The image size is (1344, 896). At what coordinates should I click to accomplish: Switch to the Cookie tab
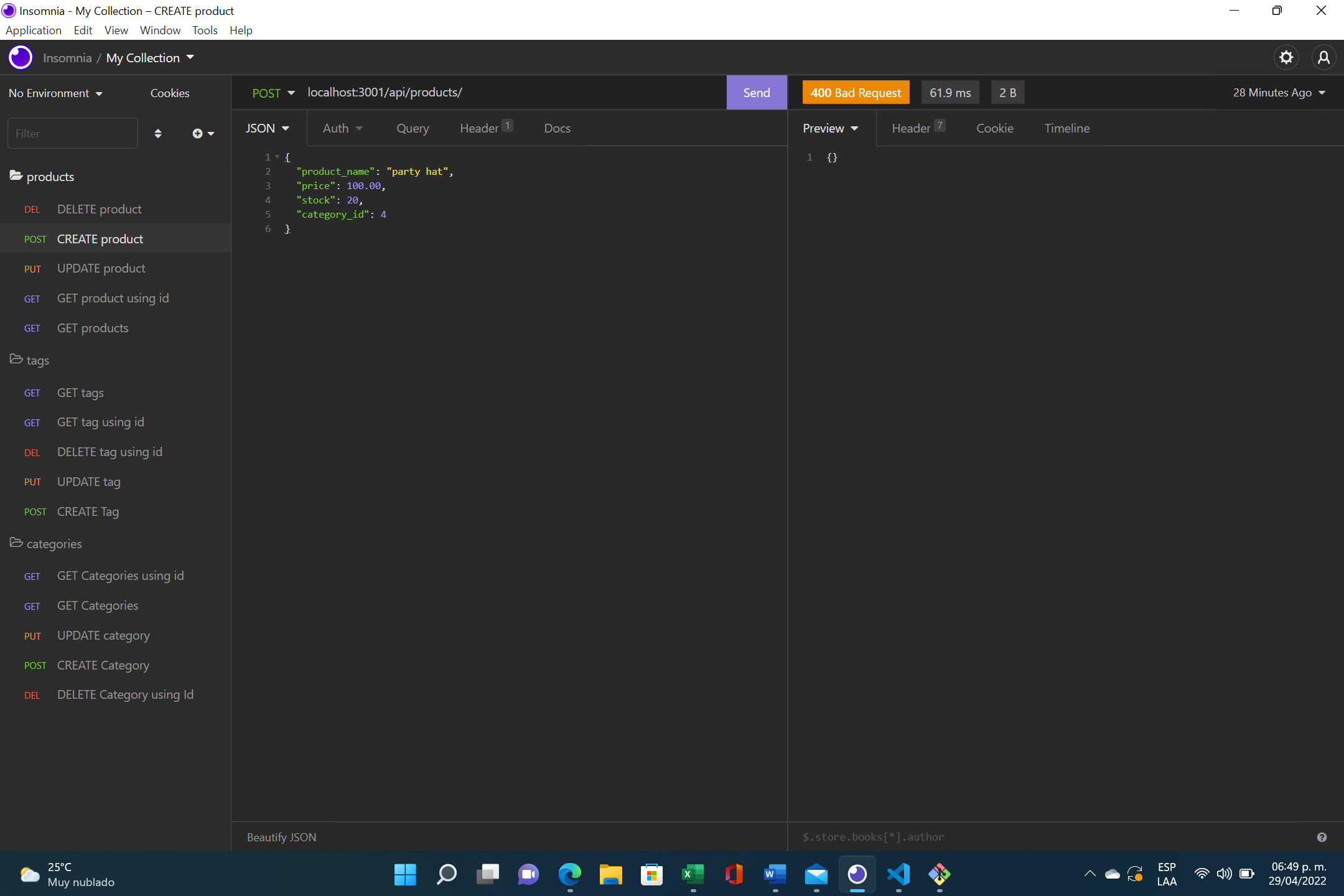(995, 128)
